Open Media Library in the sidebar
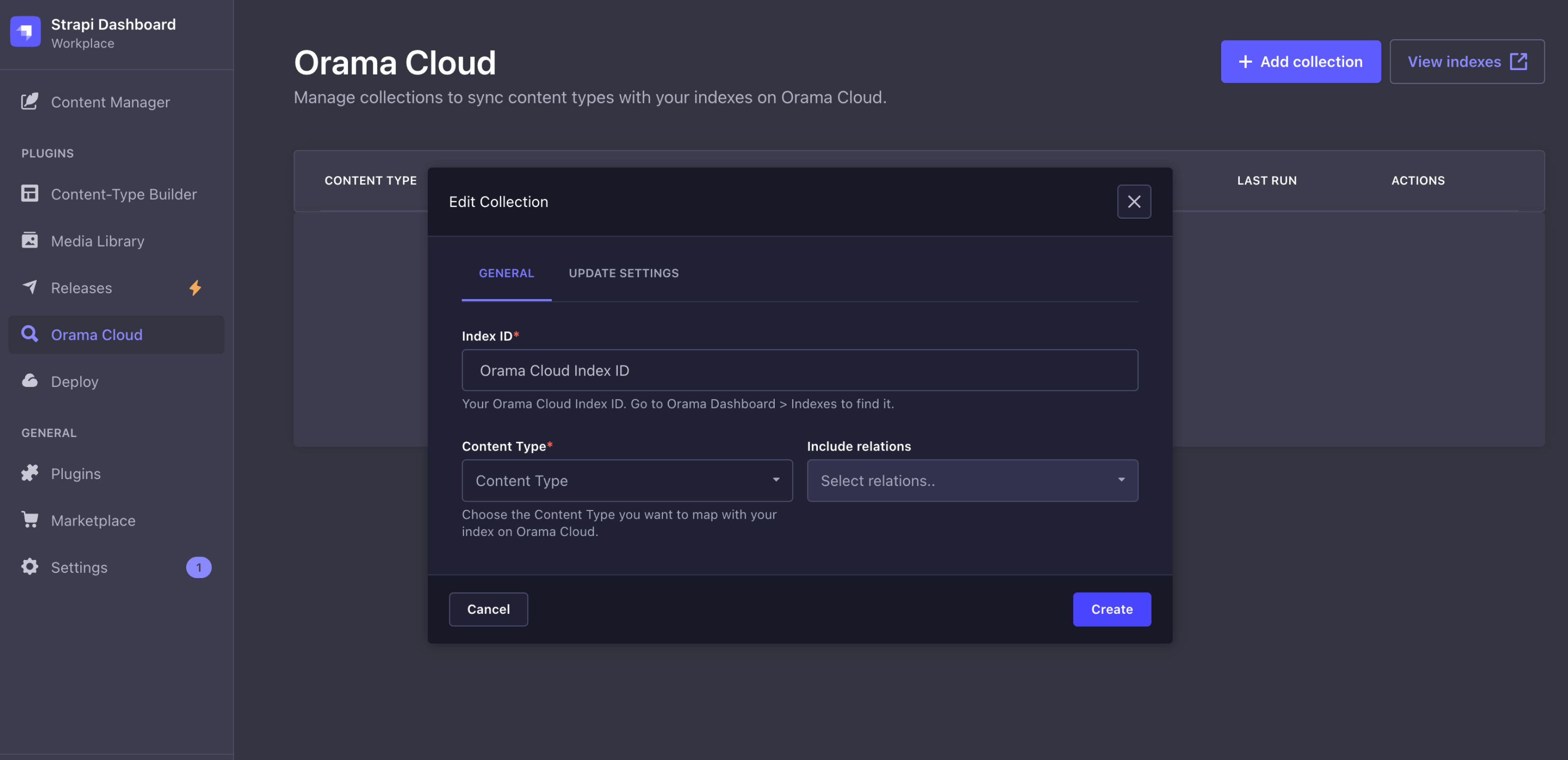The image size is (1568, 760). (116, 241)
